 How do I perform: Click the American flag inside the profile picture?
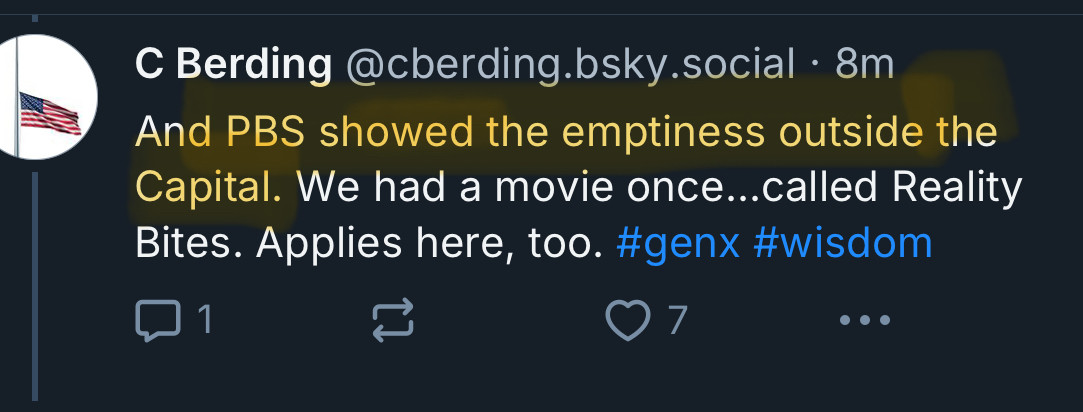pyautogui.click(x=50, y=113)
